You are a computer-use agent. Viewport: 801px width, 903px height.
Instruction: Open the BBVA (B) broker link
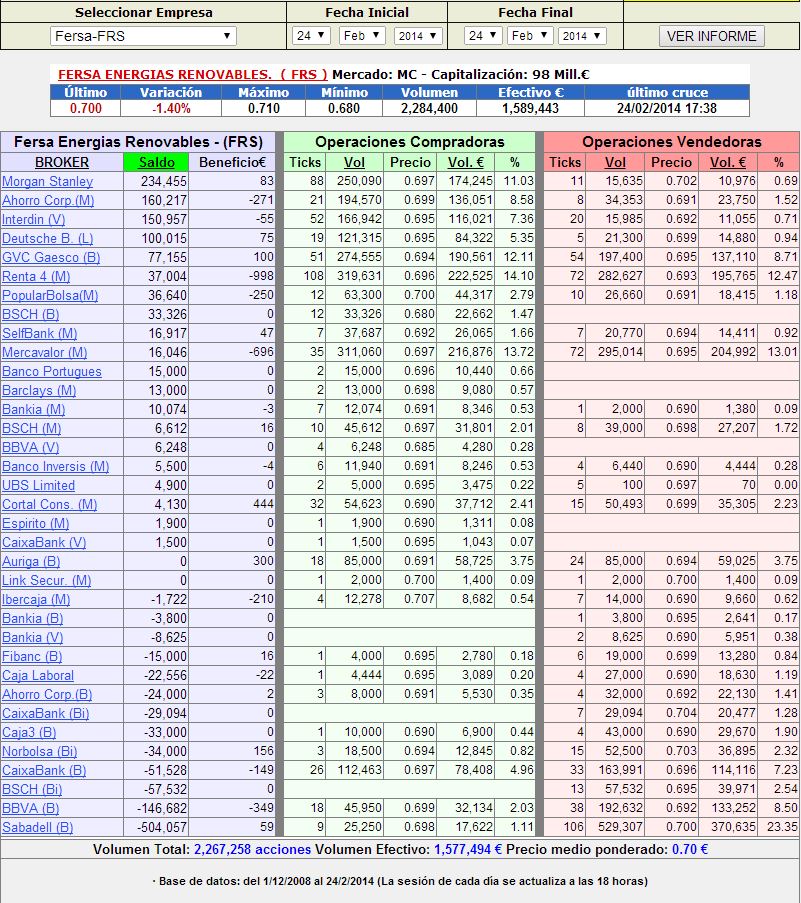[x=30, y=809]
